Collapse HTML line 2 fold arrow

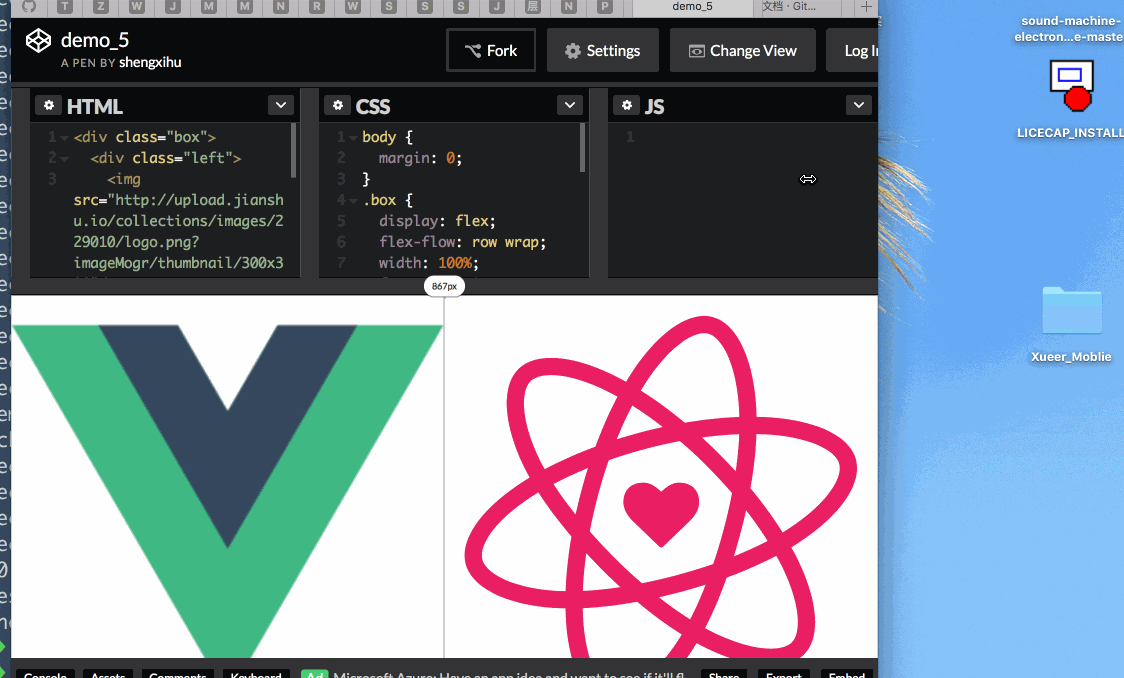pos(65,158)
